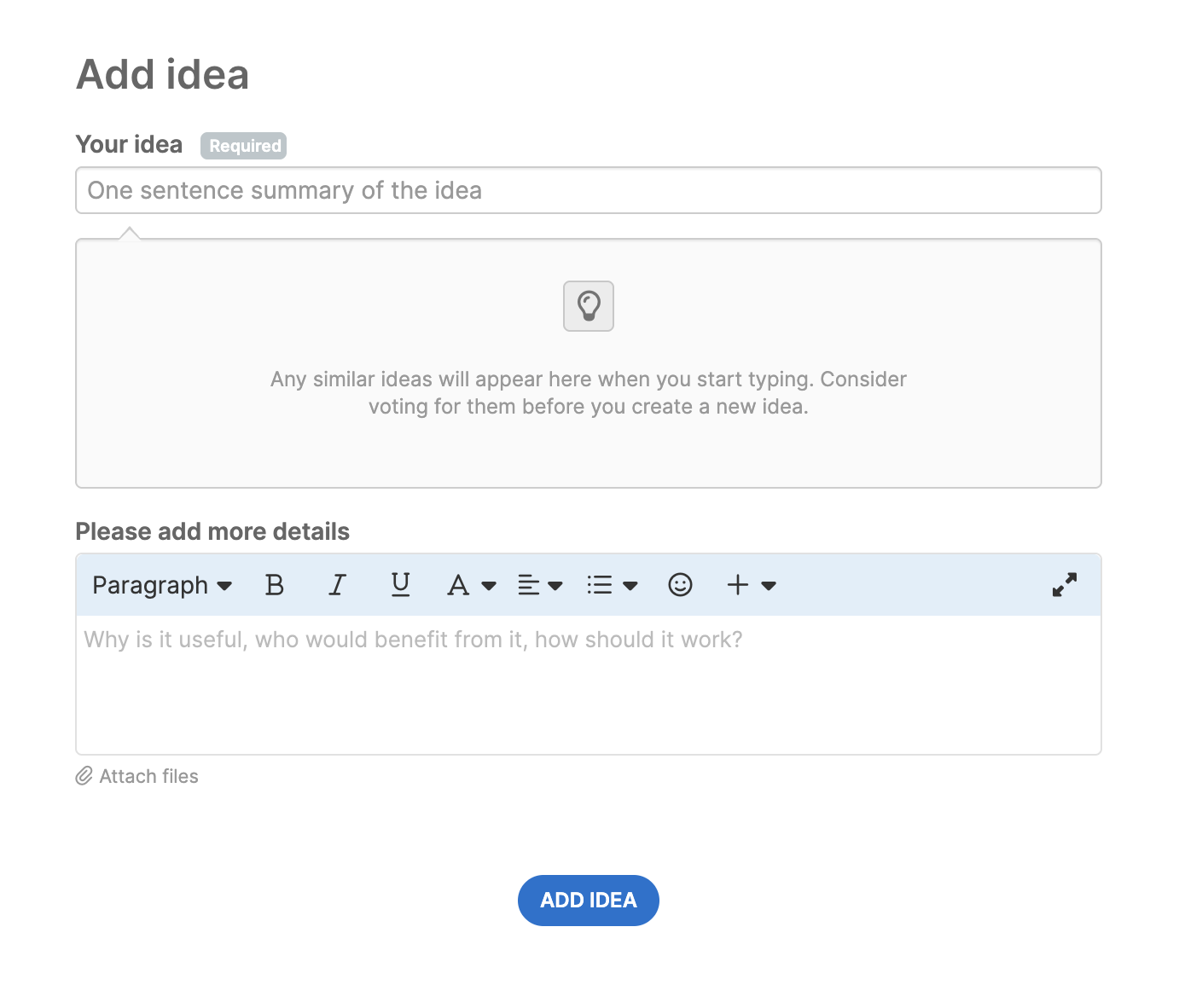Open the Paragraph style dropdown
The width and height of the screenshot is (1179, 1008).
(162, 585)
